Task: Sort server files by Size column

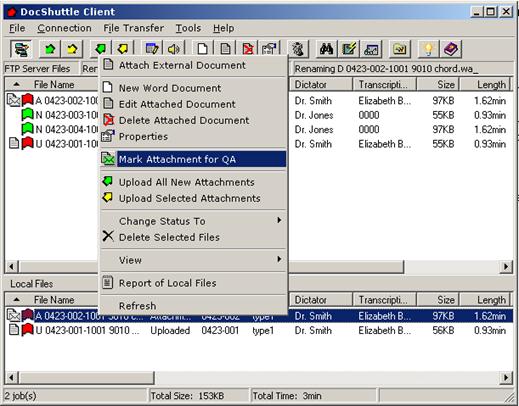Action: point(438,84)
